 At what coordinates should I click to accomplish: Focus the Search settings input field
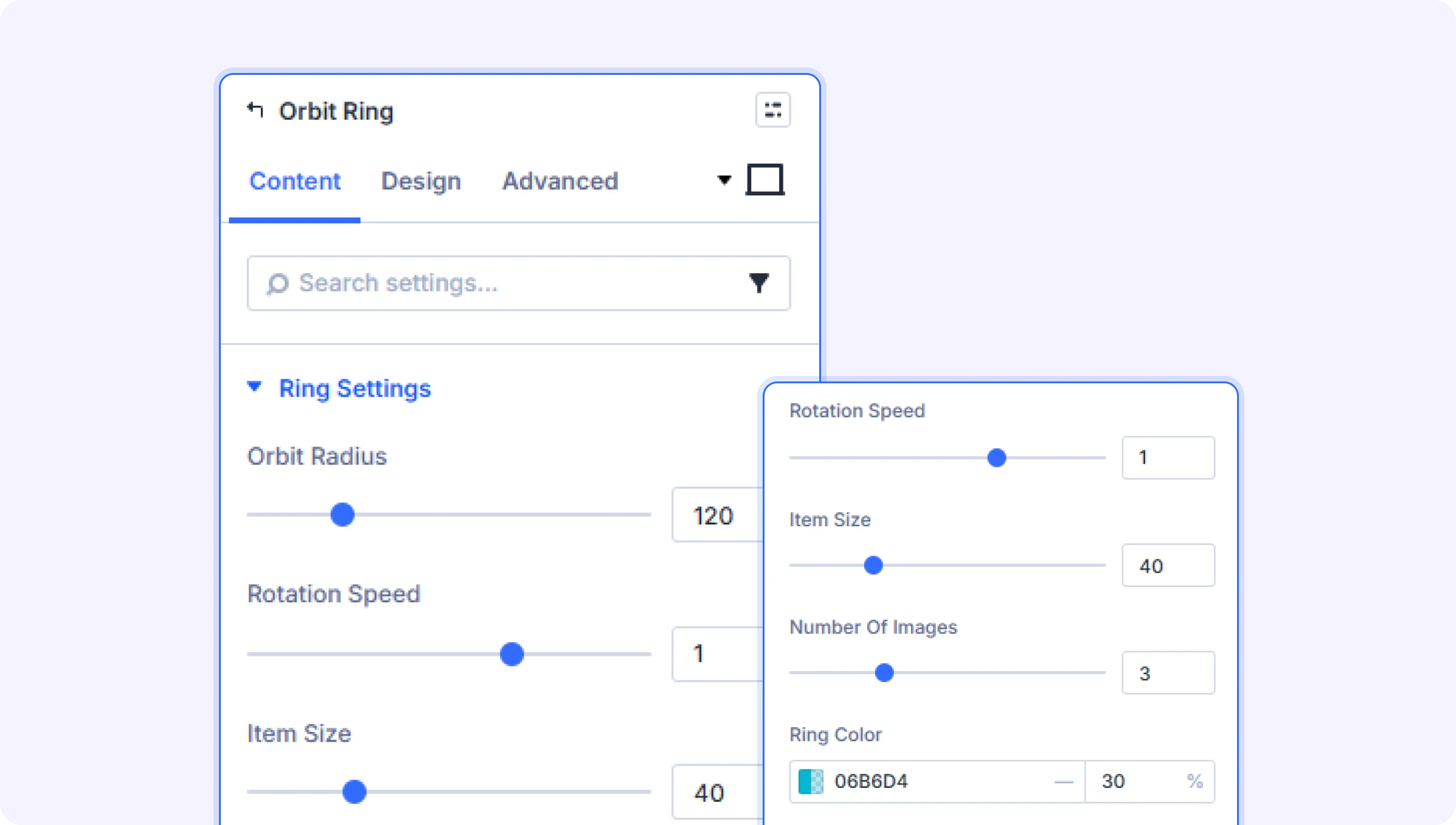pyautogui.click(x=519, y=284)
